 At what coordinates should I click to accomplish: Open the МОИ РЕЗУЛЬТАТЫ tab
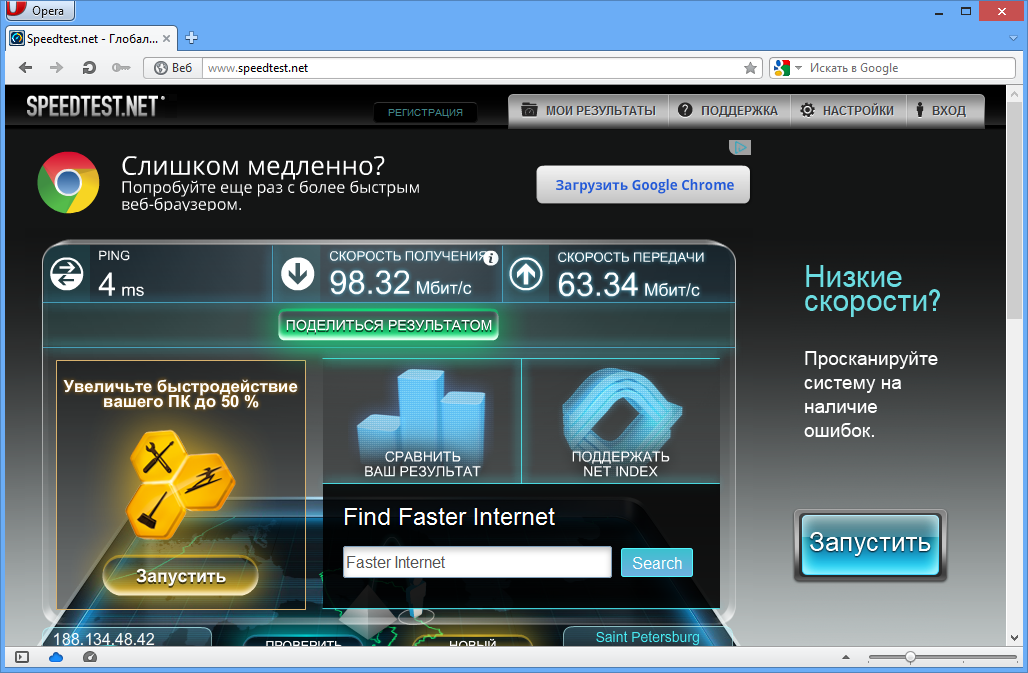click(588, 111)
